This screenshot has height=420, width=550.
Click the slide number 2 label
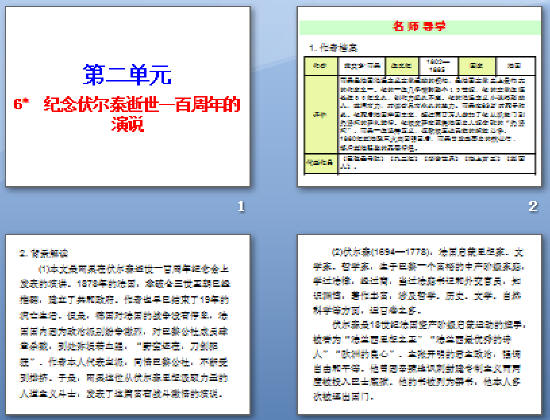(533, 206)
